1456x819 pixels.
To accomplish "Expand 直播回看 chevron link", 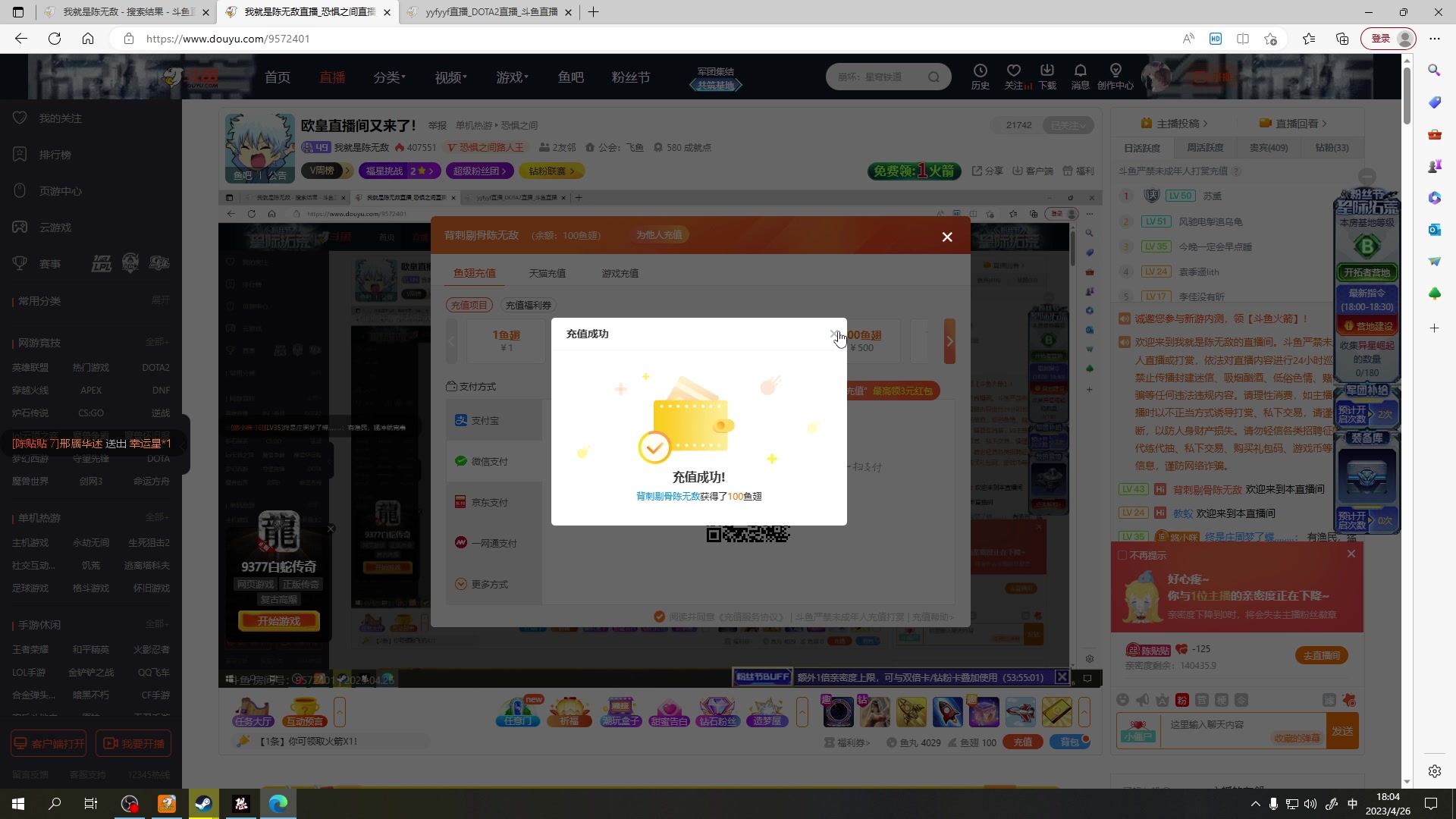I will 1293,123.
